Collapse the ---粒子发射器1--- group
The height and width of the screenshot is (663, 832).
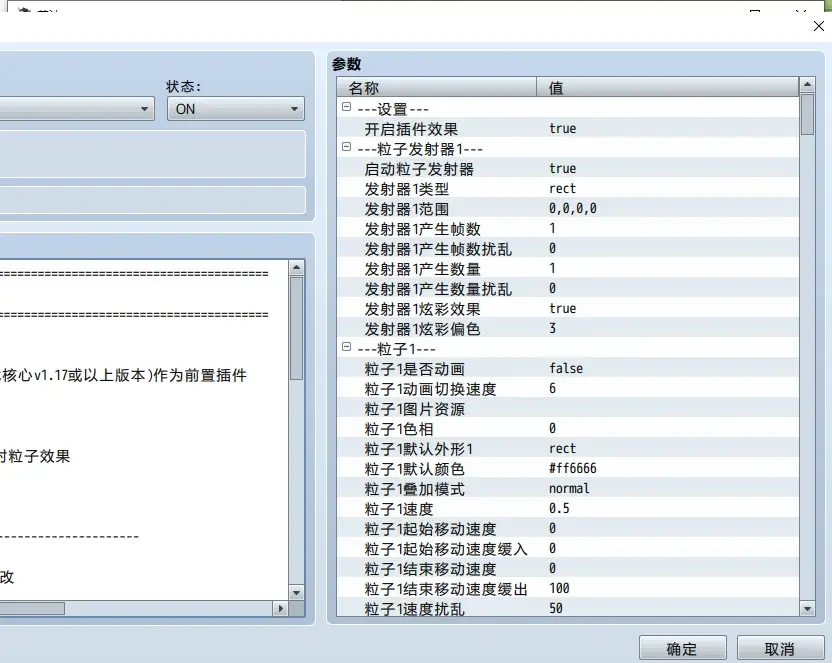pyautogui.click(x=346, y=147)
